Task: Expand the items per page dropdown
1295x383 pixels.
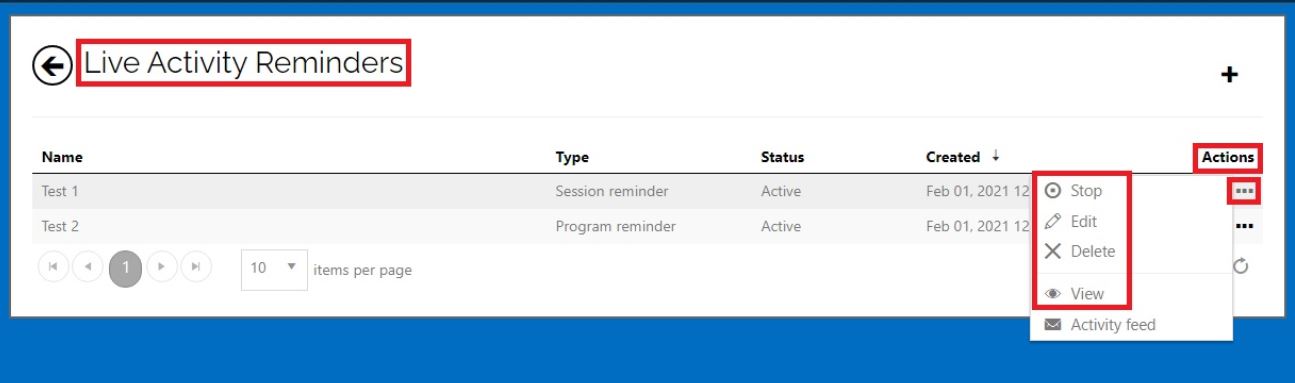Action: tap(274, 269)
